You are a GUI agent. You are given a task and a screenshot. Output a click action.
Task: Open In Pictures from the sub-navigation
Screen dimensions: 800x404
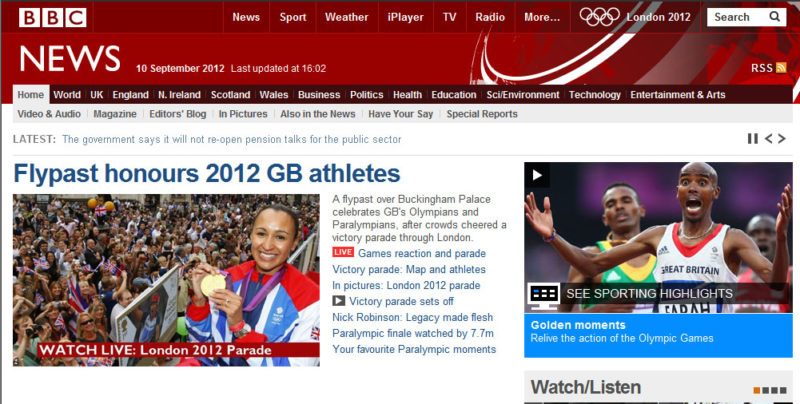(x=243, y=114)
